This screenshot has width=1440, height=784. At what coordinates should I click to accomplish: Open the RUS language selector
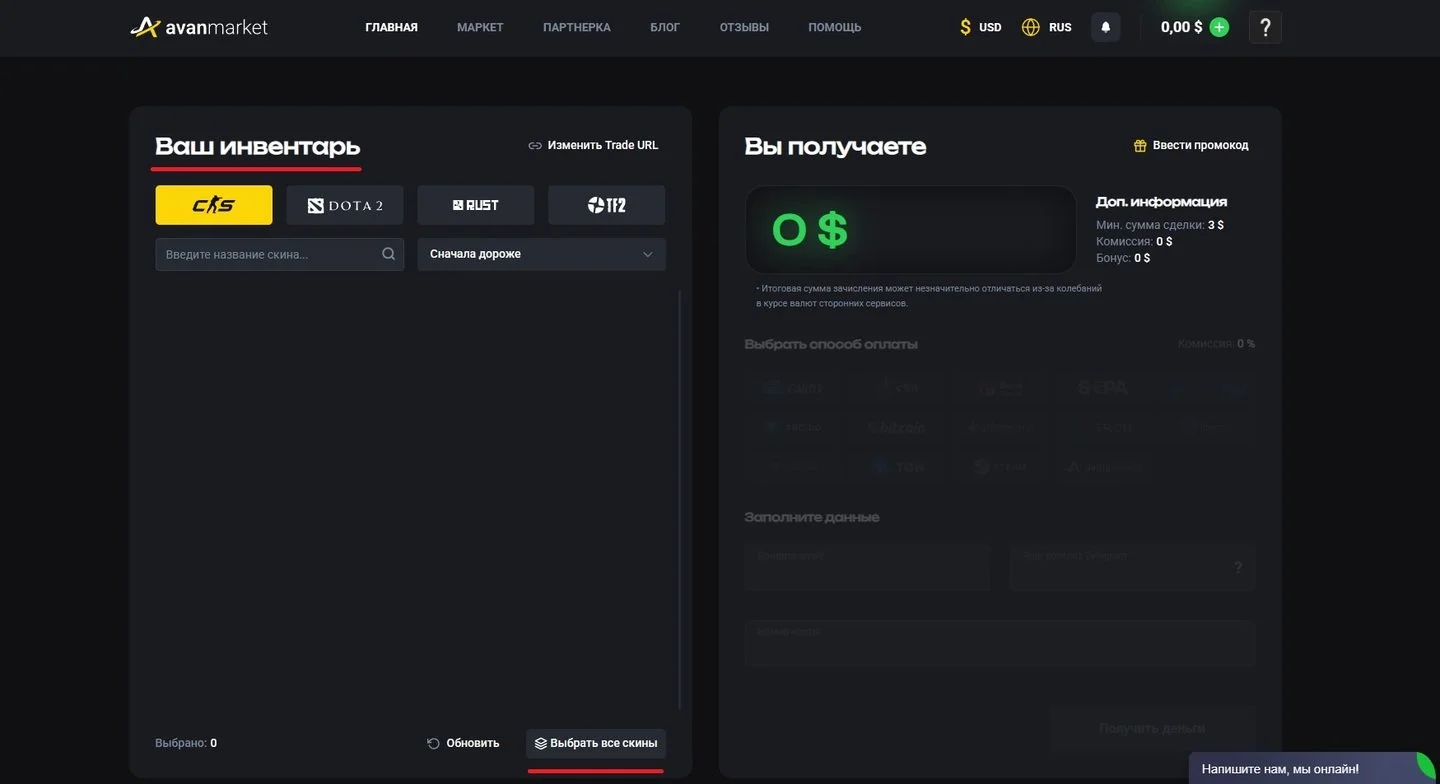click(1047, 27)
